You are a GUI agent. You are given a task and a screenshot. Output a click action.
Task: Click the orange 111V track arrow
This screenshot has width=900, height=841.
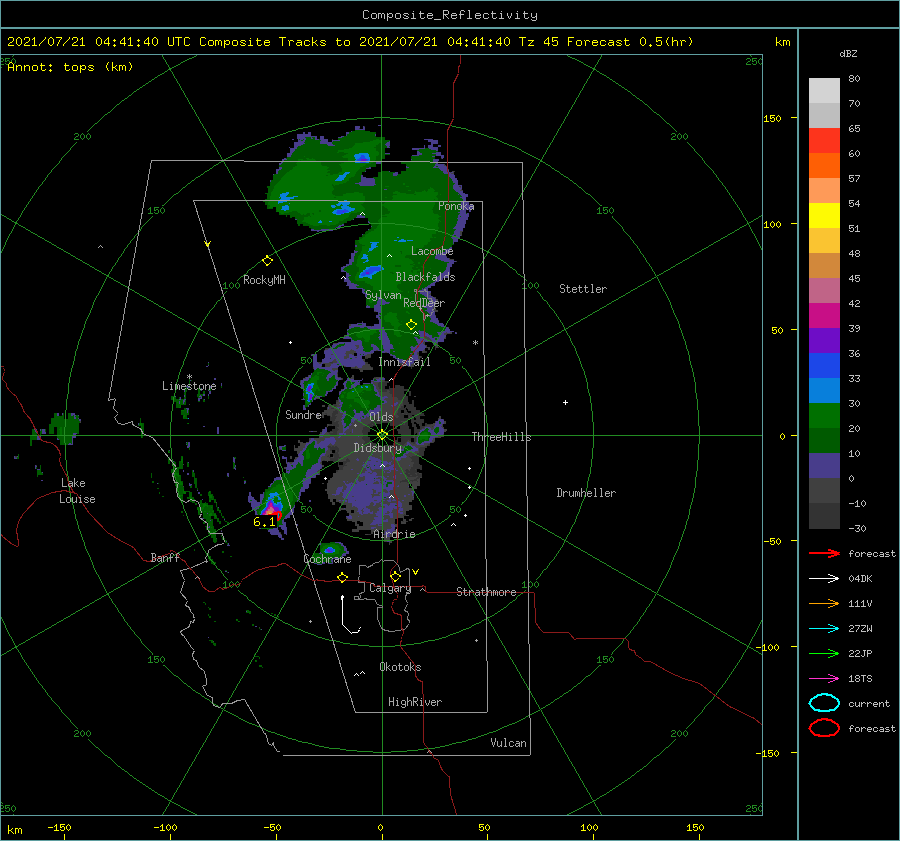pos(824,603)
